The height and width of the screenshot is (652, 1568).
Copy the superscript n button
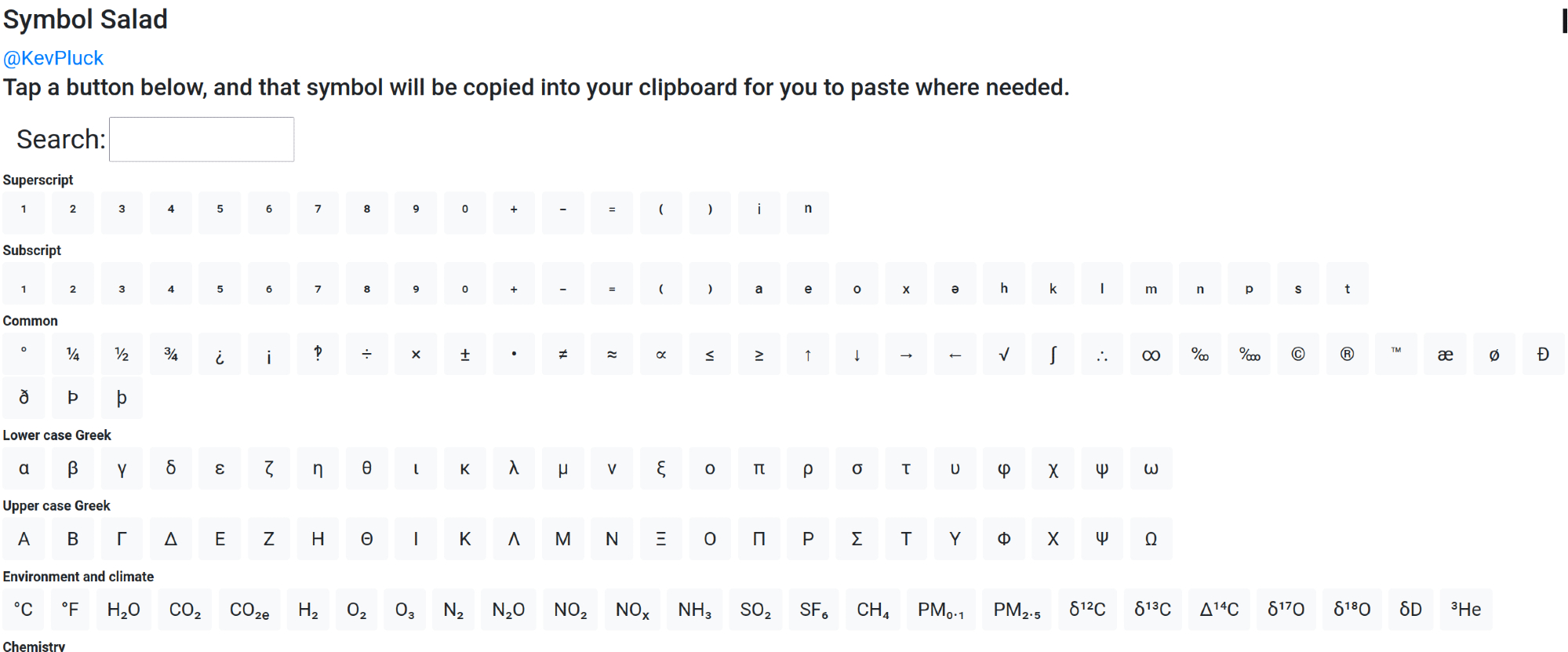coord(808,209)
